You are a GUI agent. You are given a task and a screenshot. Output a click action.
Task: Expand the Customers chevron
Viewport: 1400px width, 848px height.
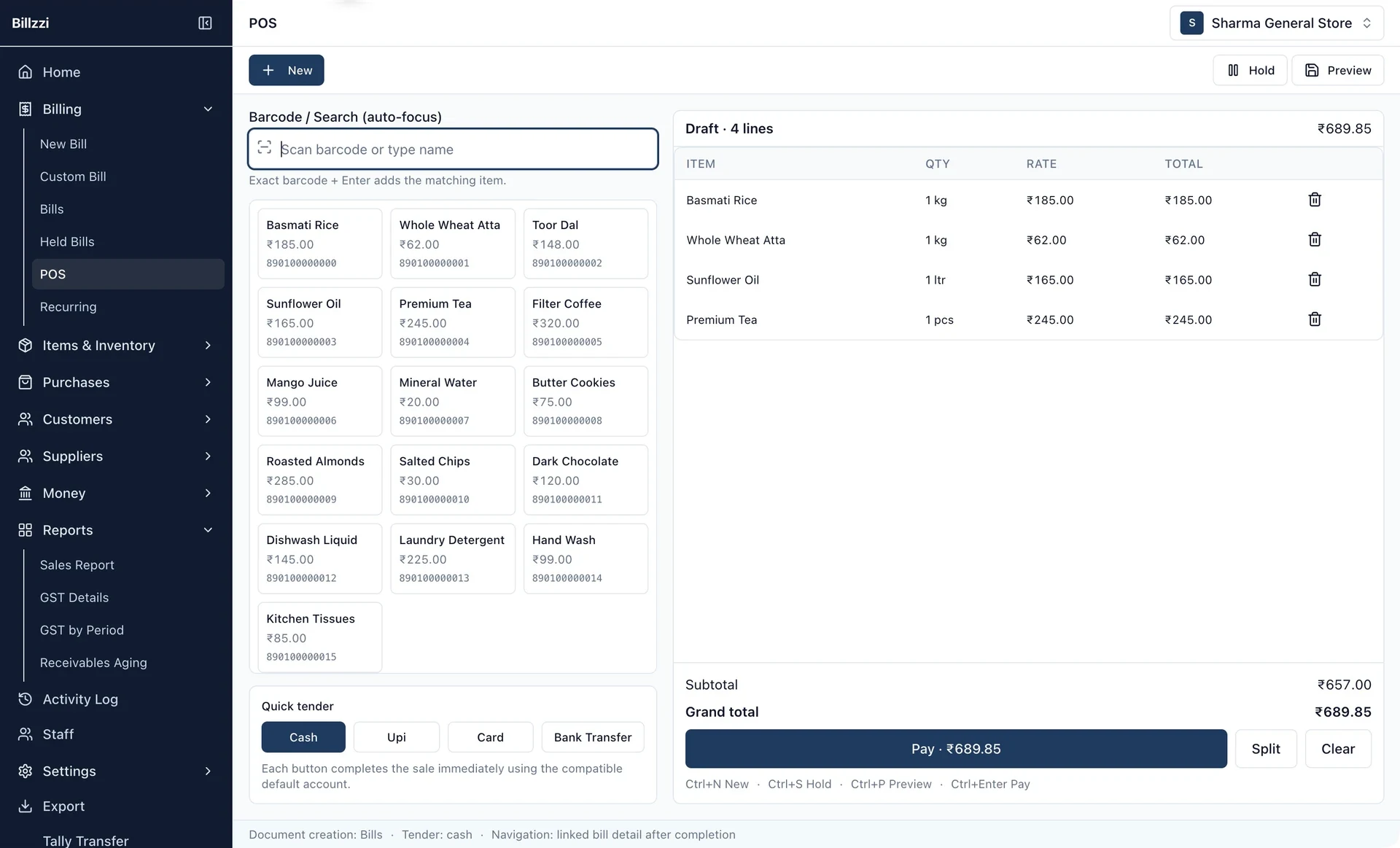pos(208,419)
